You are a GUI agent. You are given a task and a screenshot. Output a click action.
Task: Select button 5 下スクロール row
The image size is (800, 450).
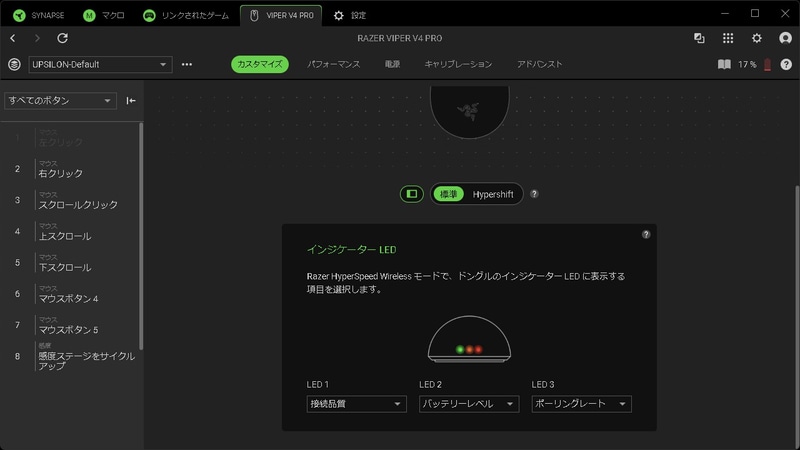[x=70, y=263]
